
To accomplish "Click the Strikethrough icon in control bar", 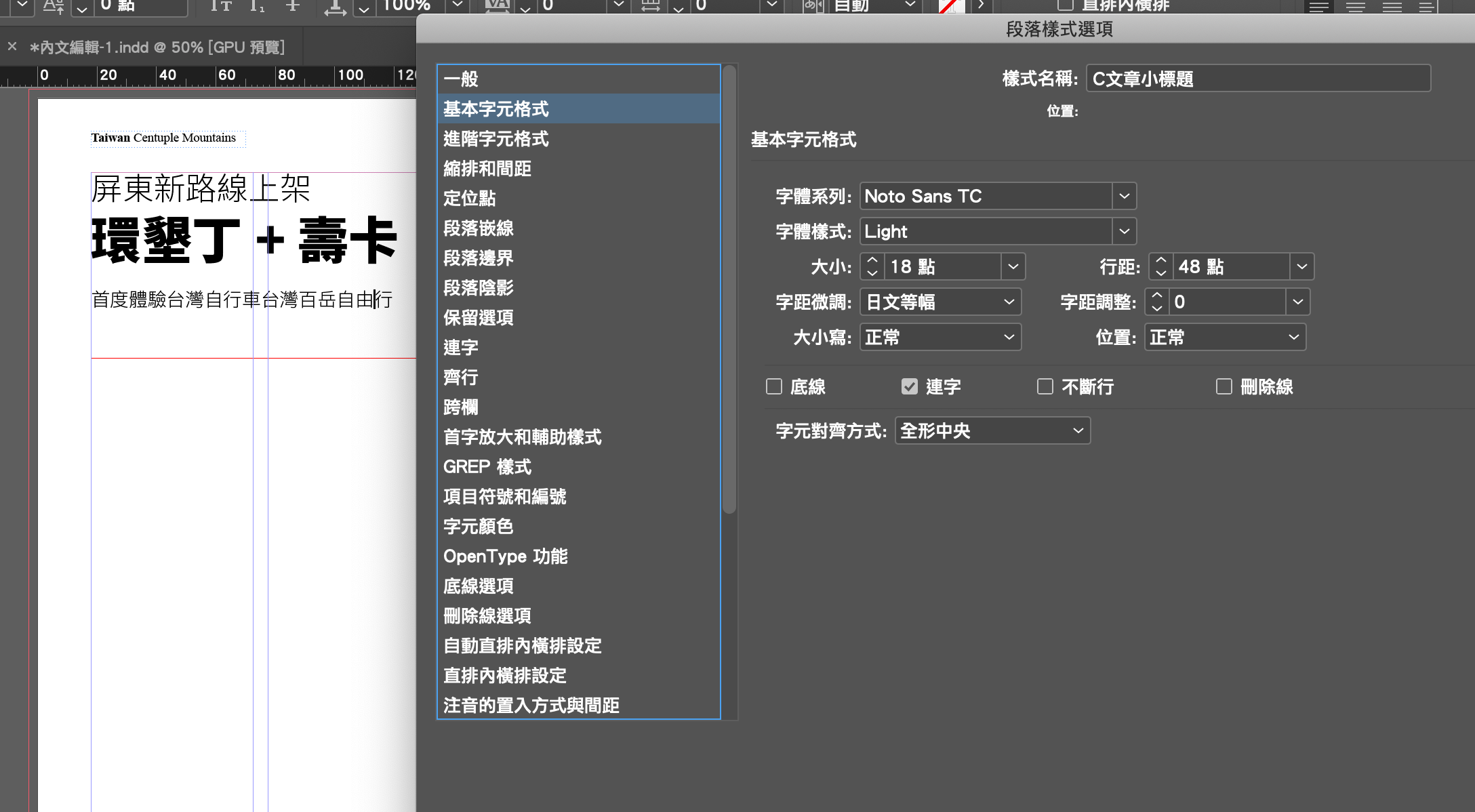I will (x=293, y=6).
